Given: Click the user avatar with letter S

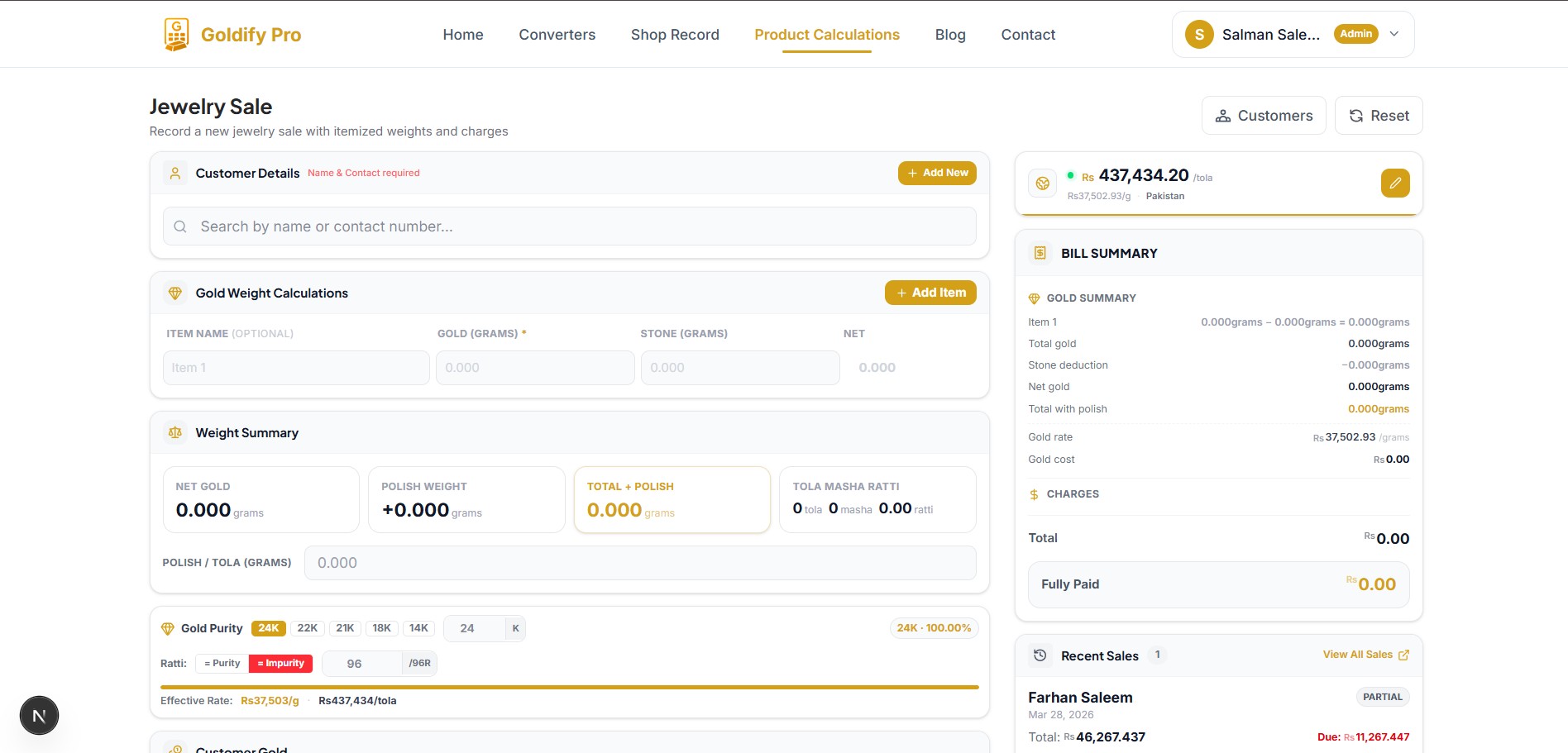Looking at the screenshot, I should click(1199, 34).
